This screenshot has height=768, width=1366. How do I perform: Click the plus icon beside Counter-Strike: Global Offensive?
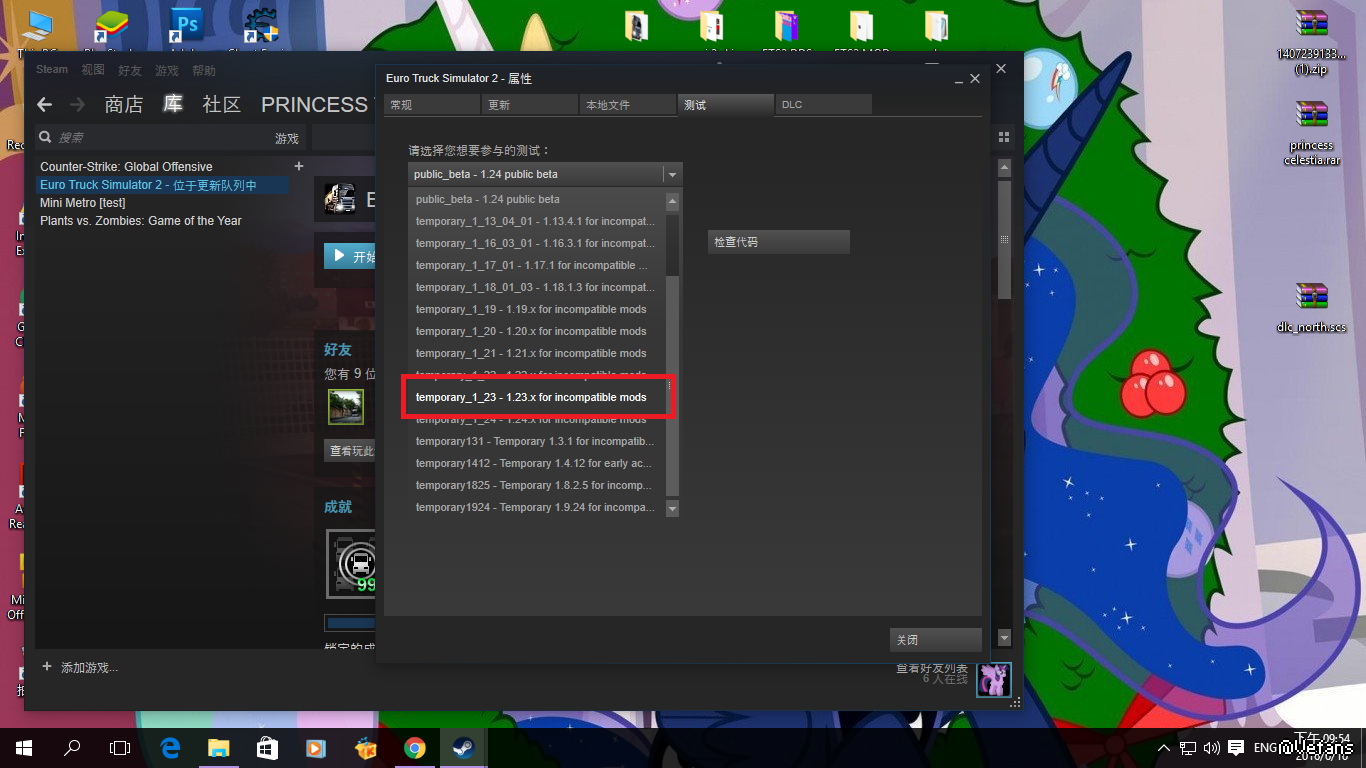(x=298, y=166)
